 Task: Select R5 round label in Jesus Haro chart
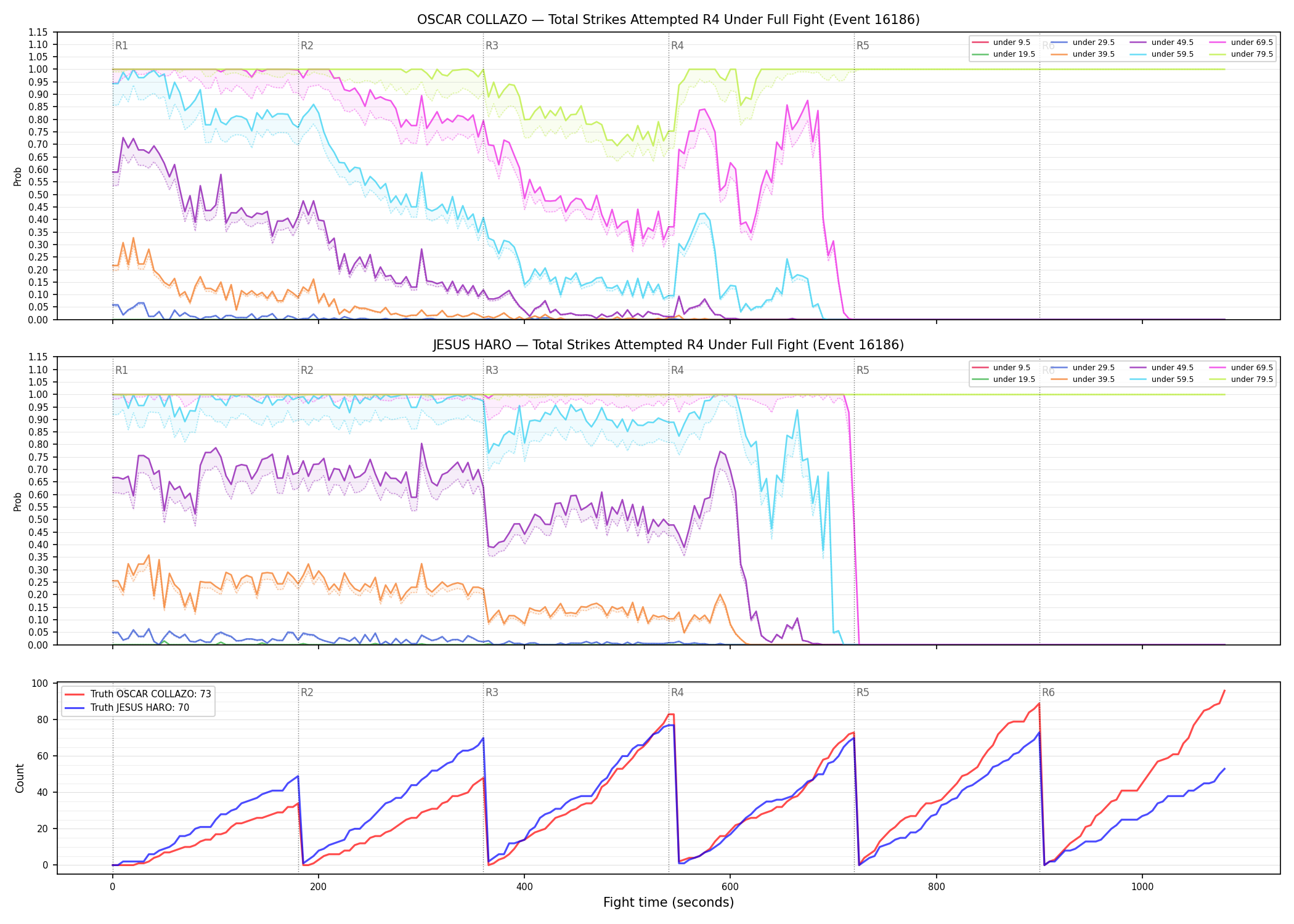pyautogui.click(x=863, y=370)
